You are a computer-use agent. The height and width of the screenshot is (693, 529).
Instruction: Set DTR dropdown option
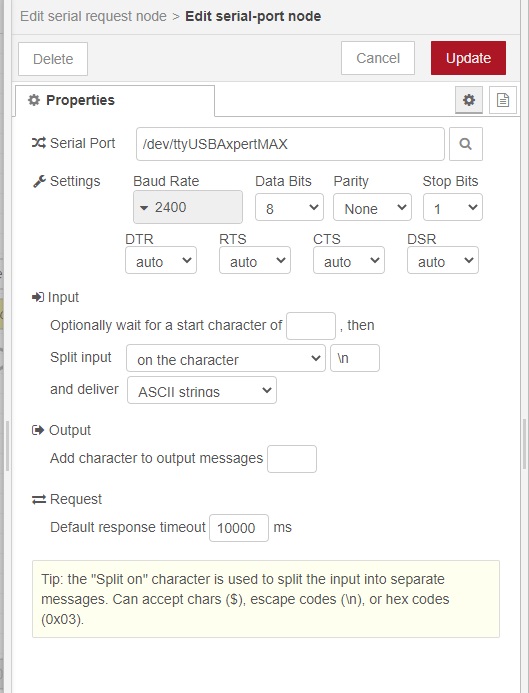tap(161, 260)
